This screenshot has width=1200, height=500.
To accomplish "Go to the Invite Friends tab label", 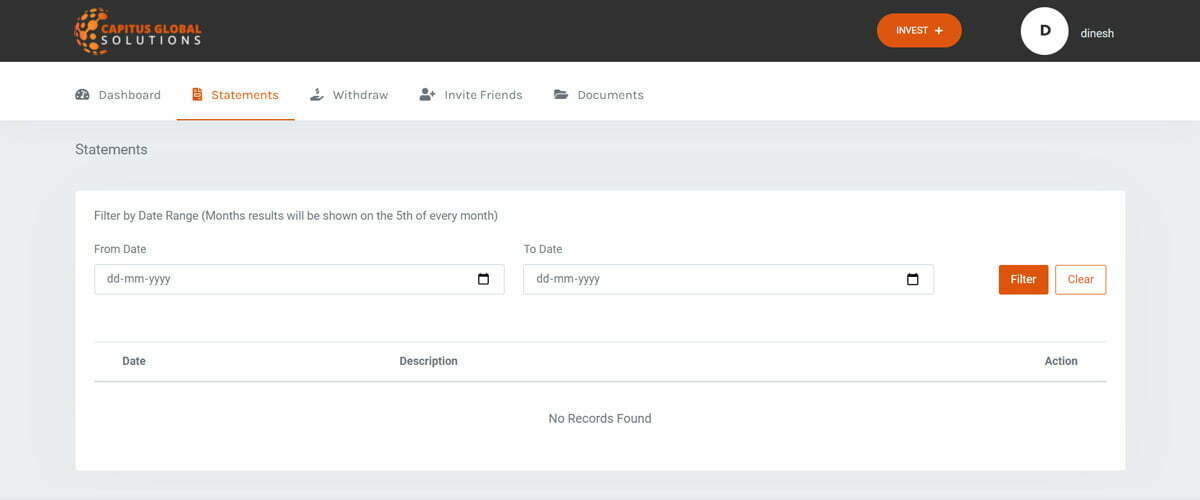I will coord(483,95).
